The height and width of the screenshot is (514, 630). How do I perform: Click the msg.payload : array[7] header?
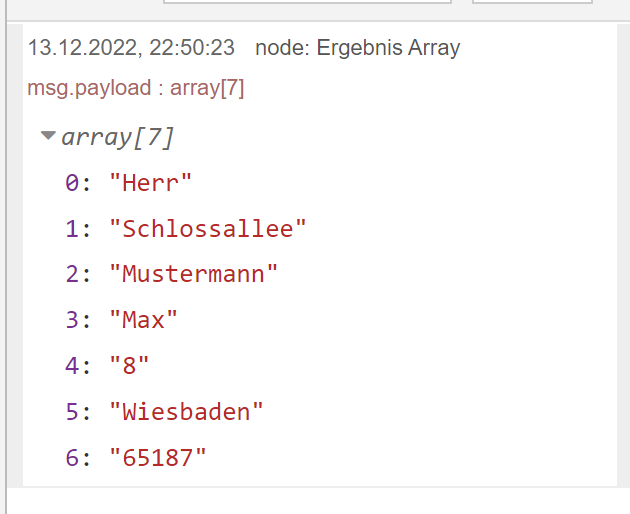click(x=136, y=88)
